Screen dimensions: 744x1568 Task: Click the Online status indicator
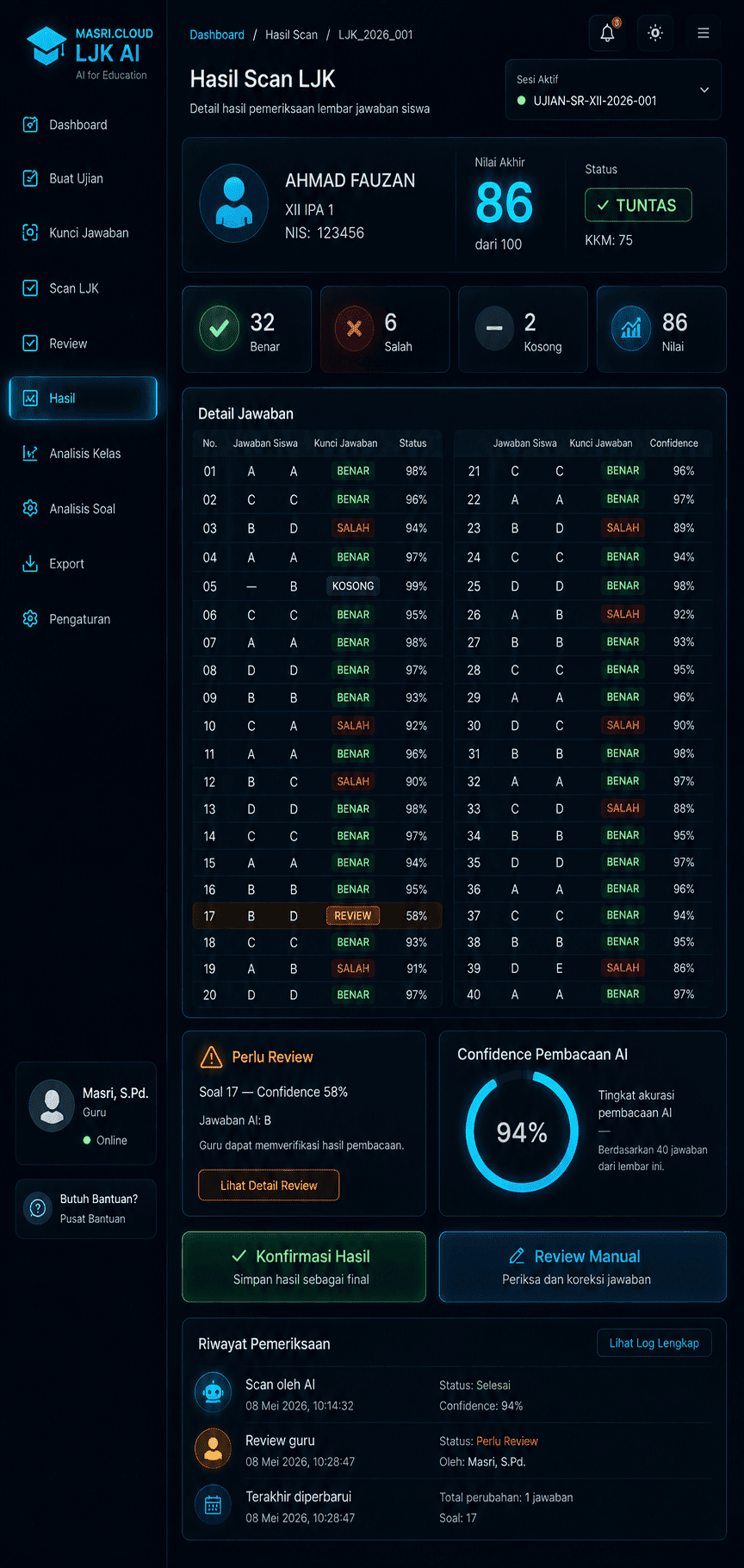(x=105, y=1140)
